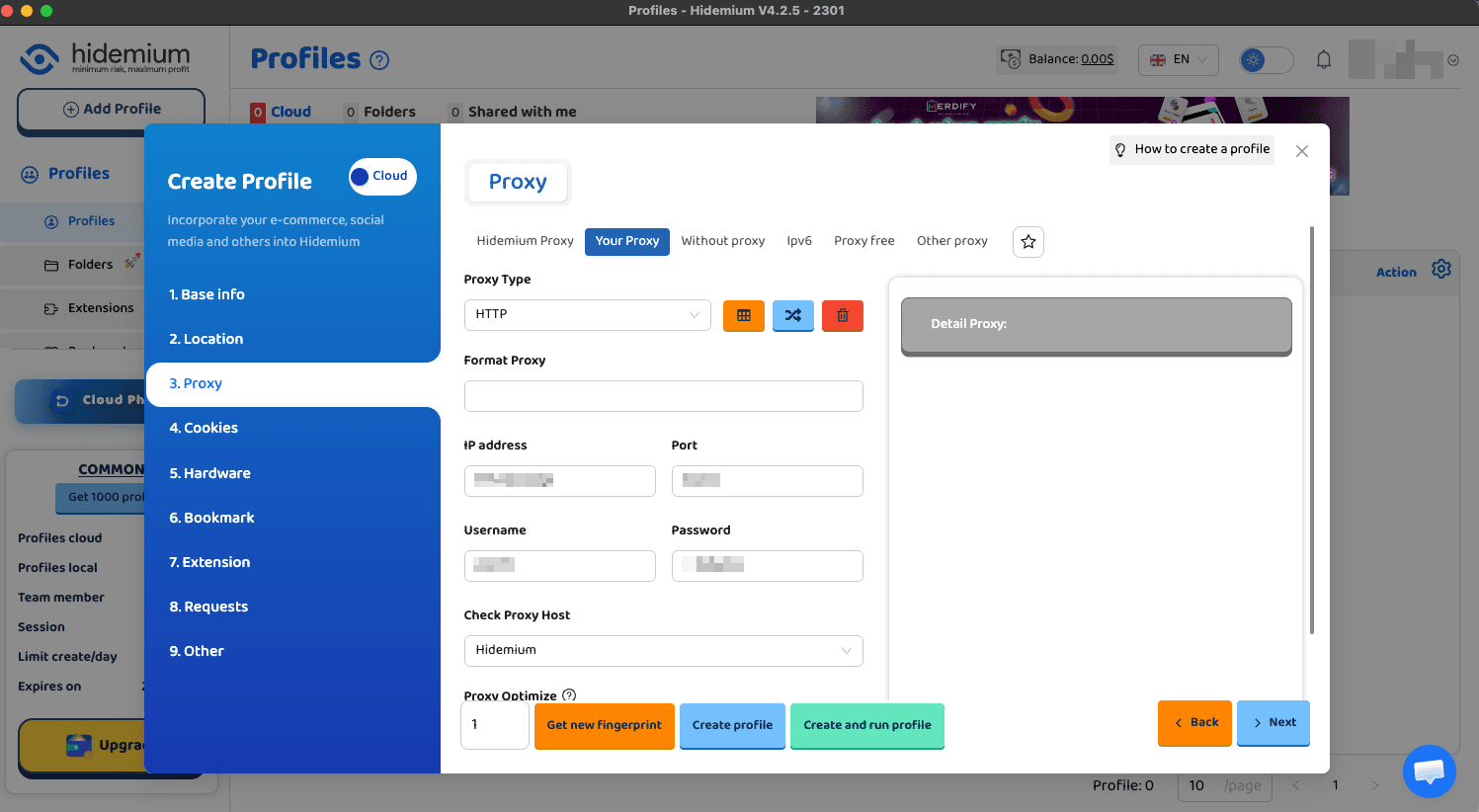Viewport: 1479px width, 812px height.
Task: Click Create and run profile
Action: (x=866, y=725)
